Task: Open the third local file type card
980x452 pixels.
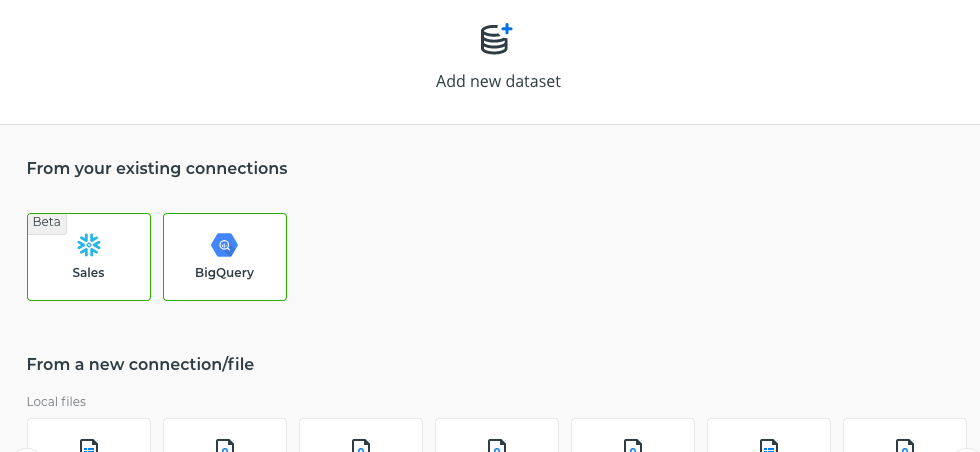Action: [x=361, y=437]
